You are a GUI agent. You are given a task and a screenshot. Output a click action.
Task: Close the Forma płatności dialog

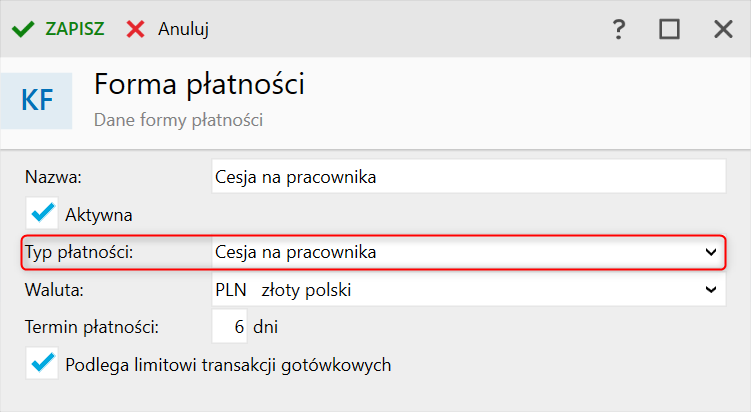coord(723,29)
